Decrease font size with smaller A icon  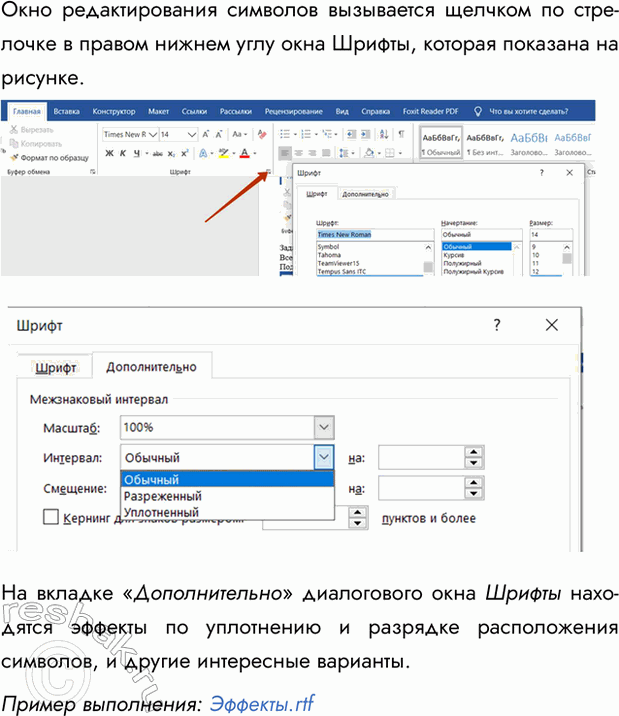tap(219, 134)
